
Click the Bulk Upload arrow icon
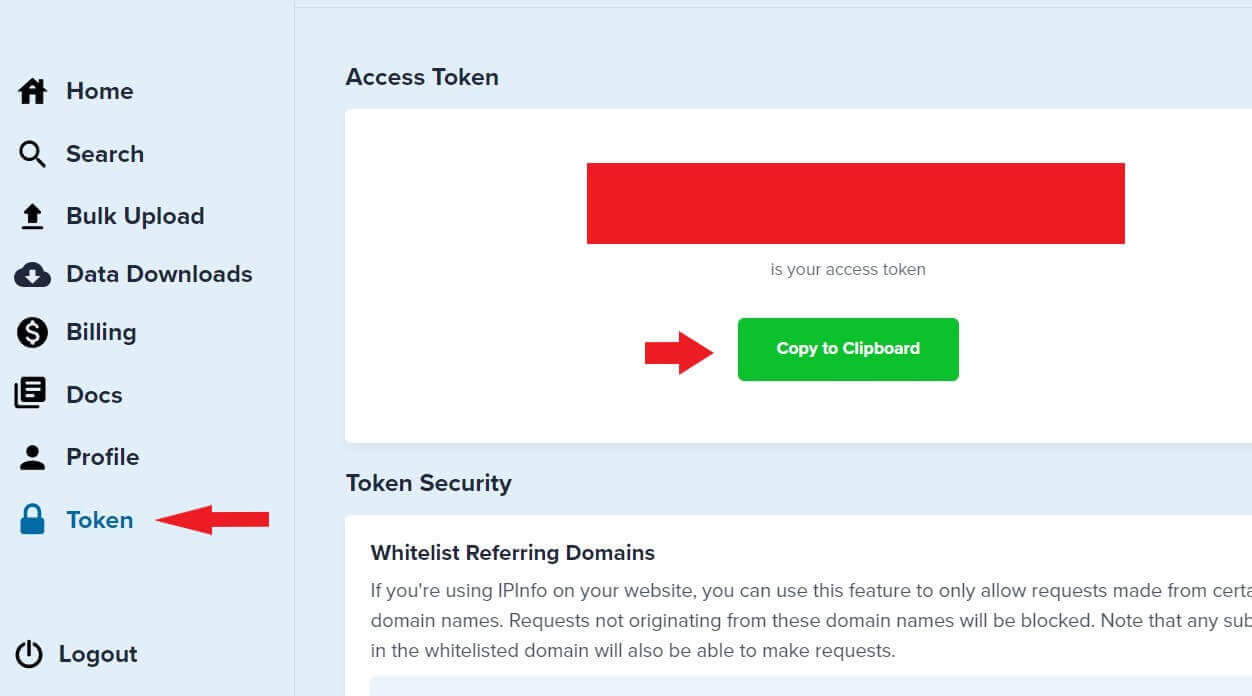click(33, 216)
